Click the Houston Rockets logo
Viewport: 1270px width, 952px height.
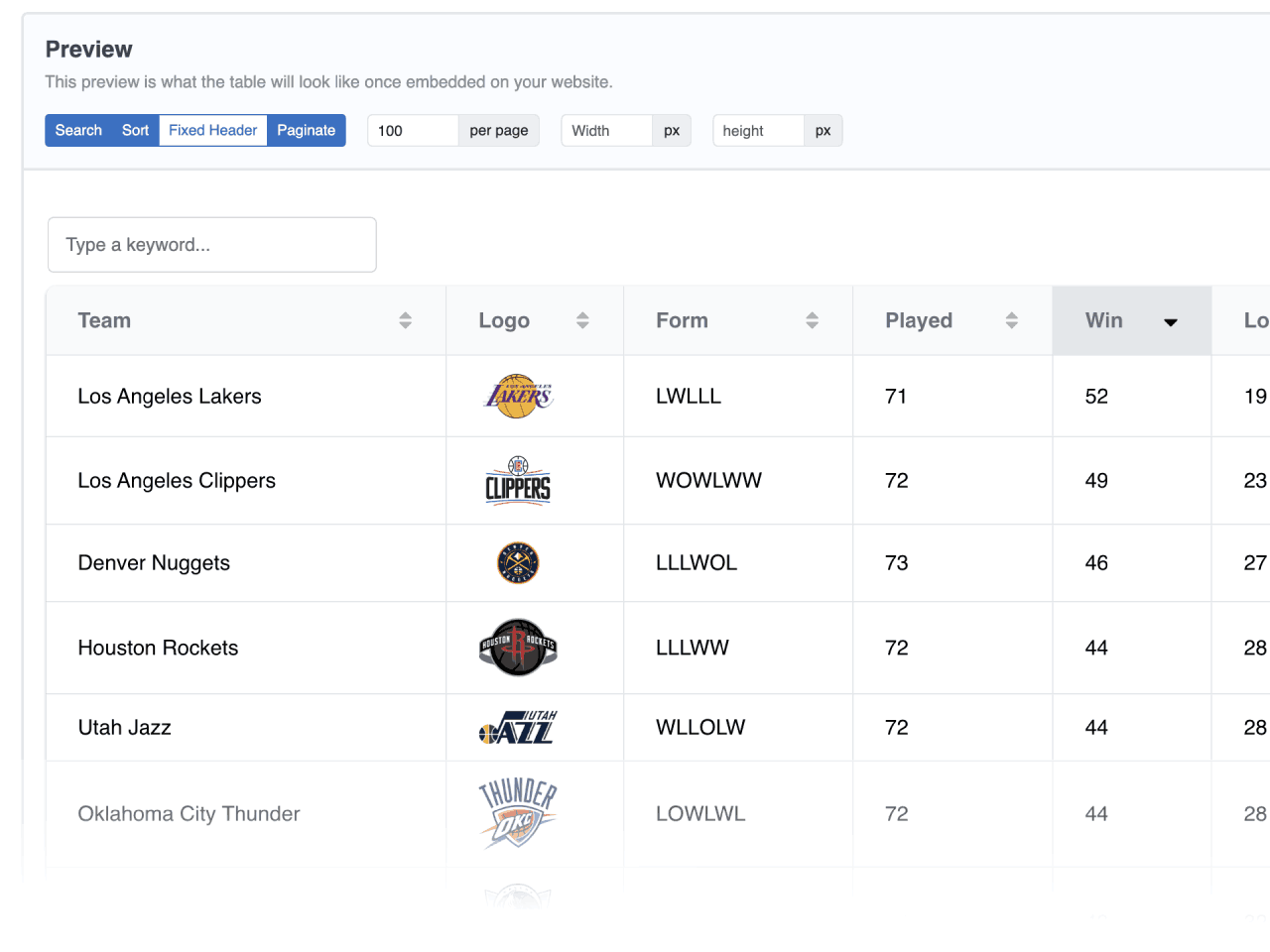click(518, 648)
